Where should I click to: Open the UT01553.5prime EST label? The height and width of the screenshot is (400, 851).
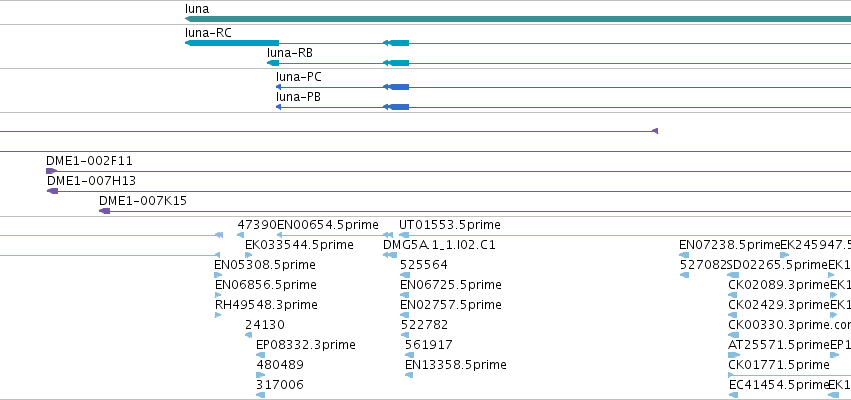pyautogui.click(x=450, y=225)
